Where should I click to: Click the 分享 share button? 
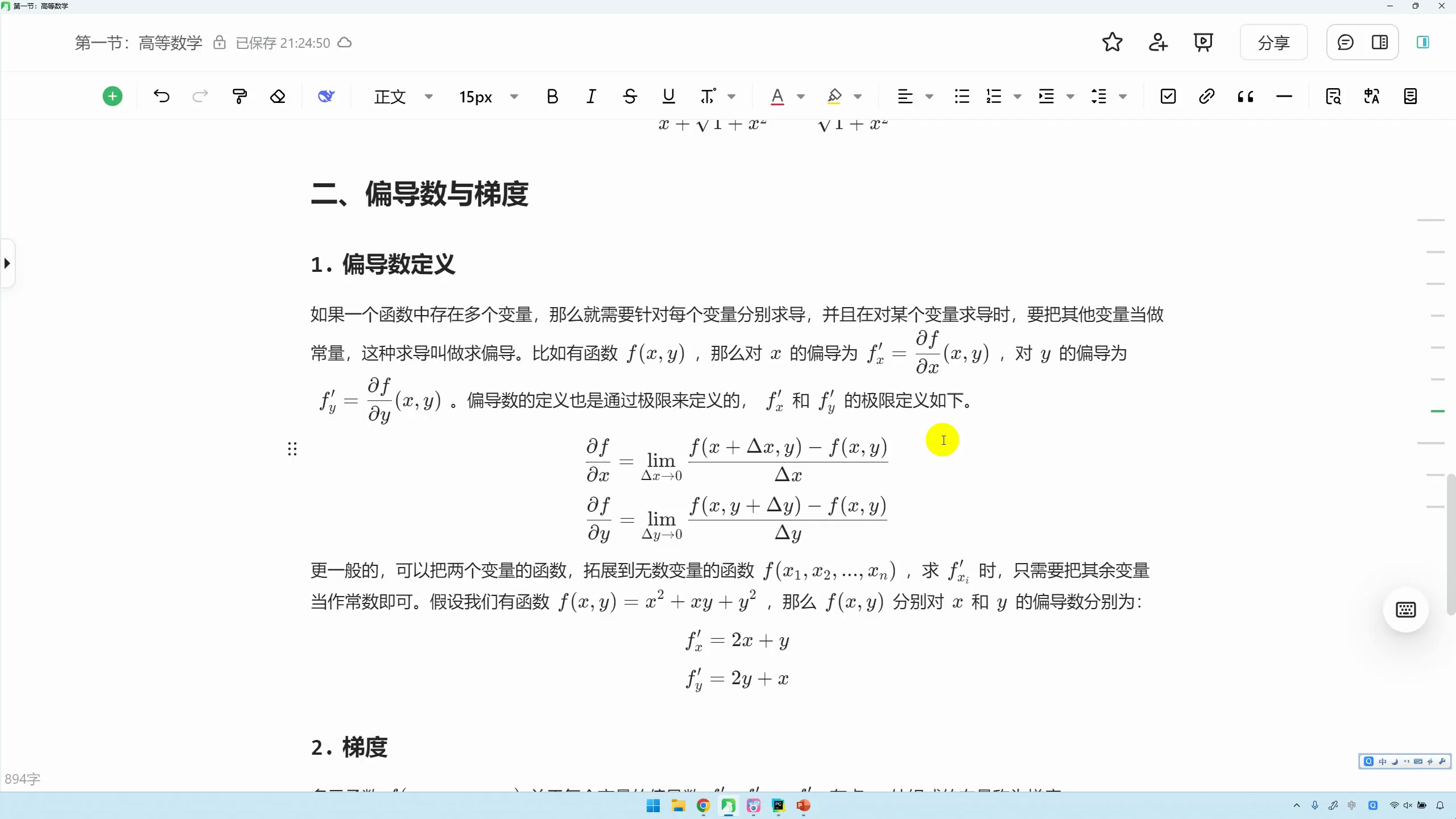click(1273, 42)
